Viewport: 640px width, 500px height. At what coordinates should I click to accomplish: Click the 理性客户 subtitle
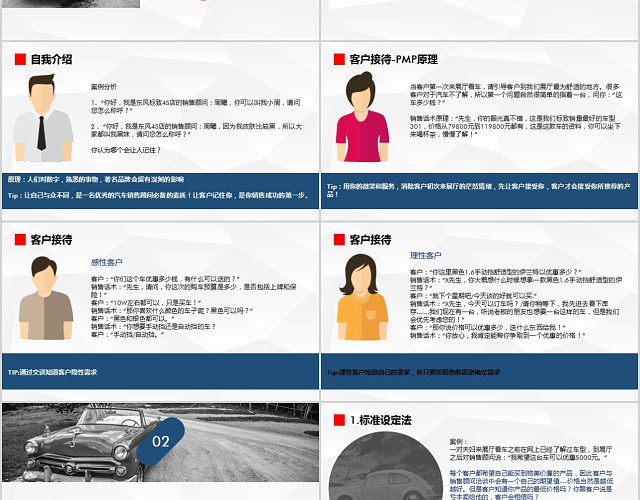[426, 256]
